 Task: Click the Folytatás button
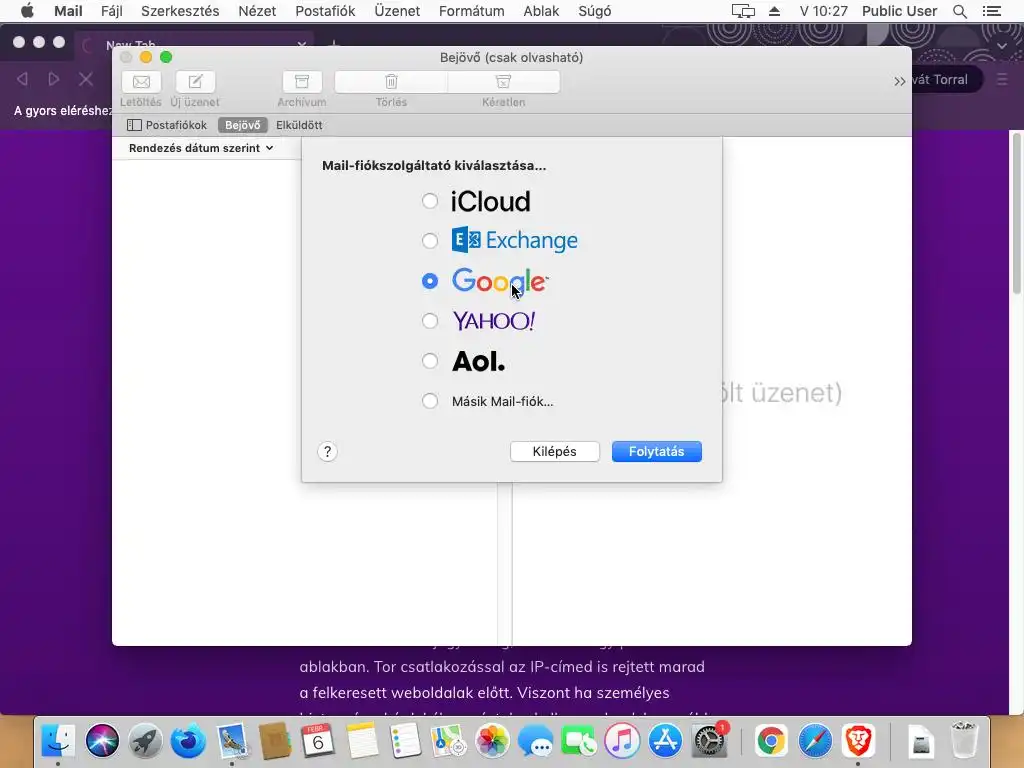pyautogui.click(x=656, y=451)
